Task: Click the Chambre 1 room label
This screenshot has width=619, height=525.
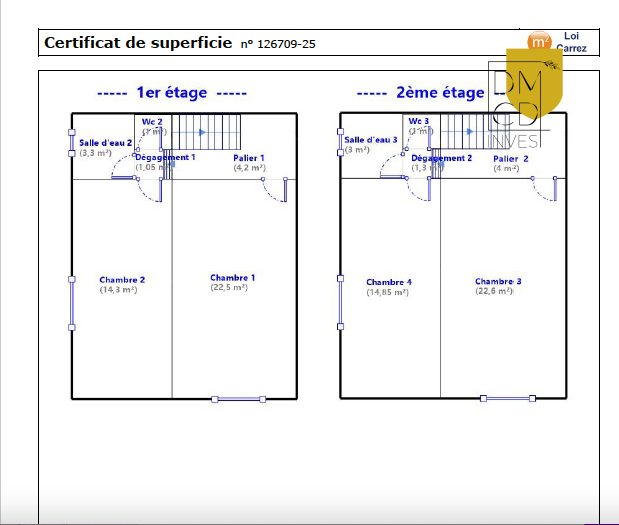Action: 232,278
